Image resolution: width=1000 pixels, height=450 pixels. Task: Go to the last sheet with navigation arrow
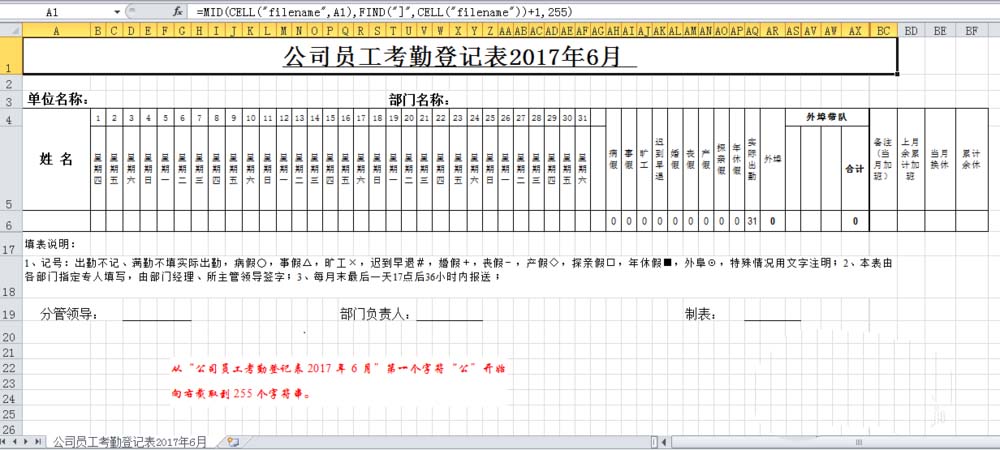(37, 442)
